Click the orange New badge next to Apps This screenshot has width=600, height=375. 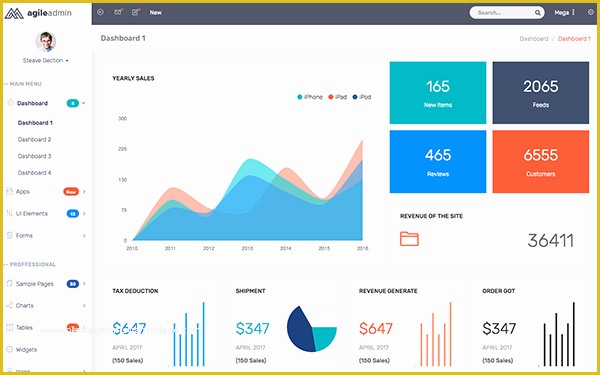71,191
